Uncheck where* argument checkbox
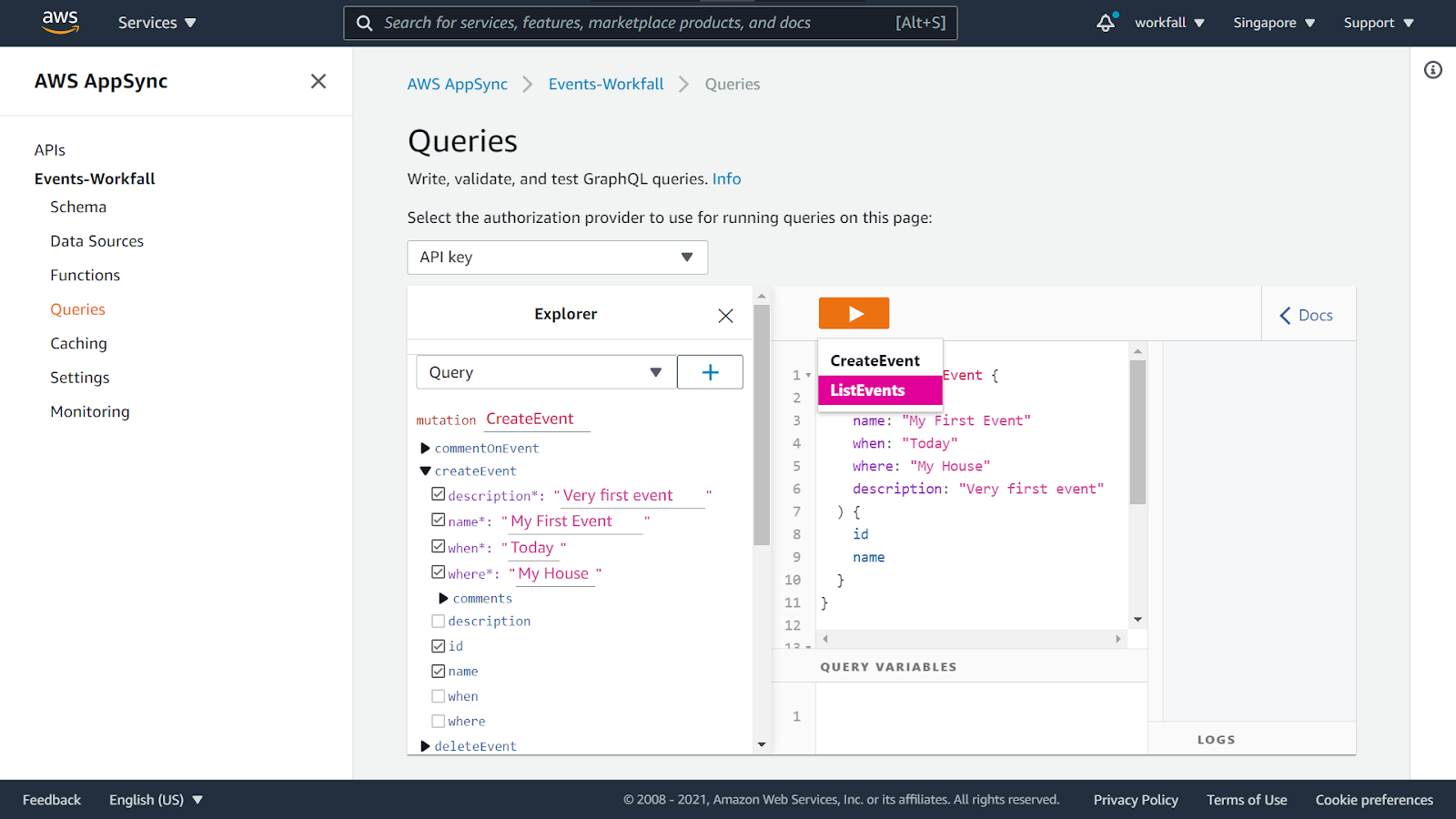This screenshot has height=819, width=1456. (439, 572)
